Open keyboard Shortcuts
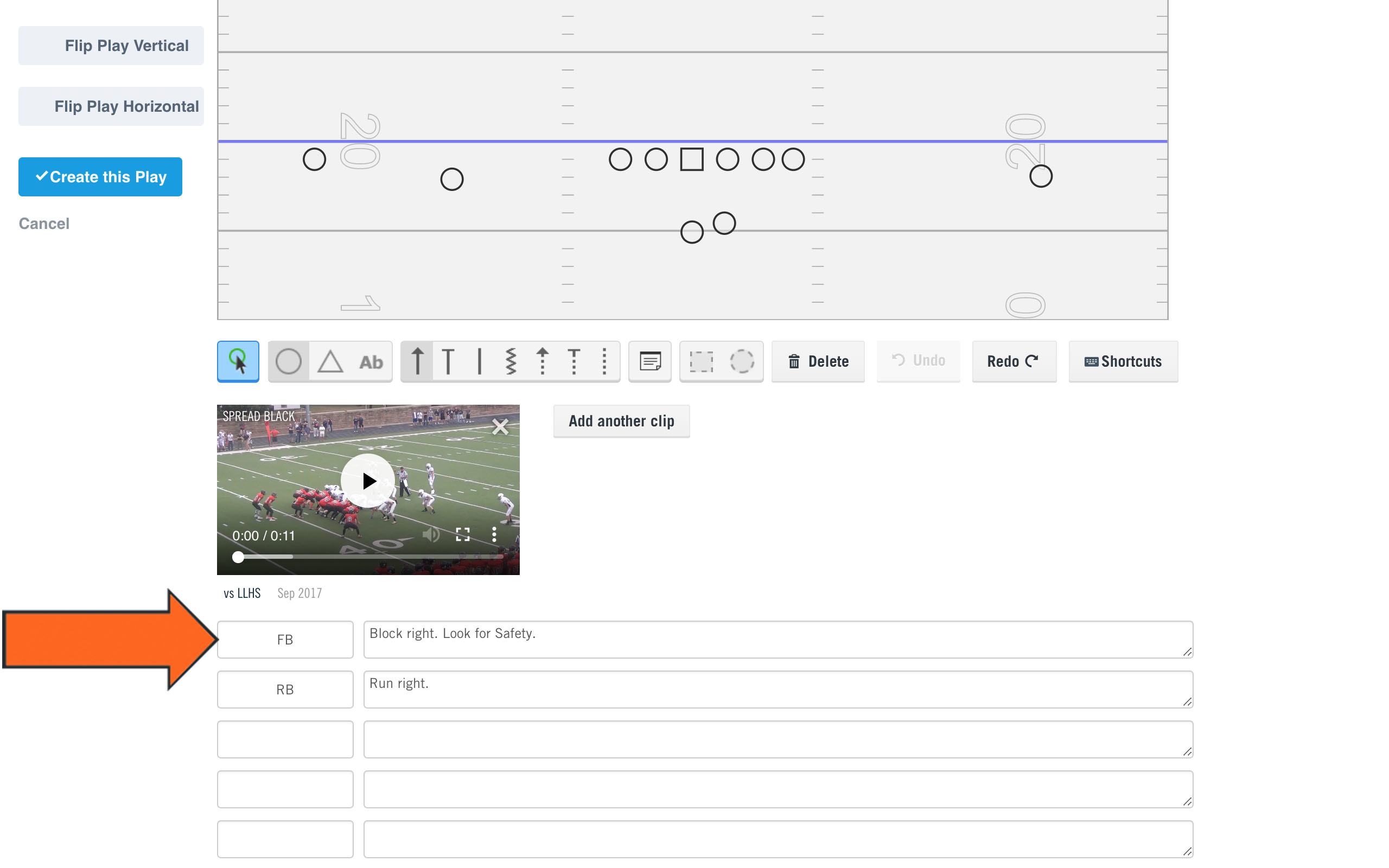 [1123, 361]
